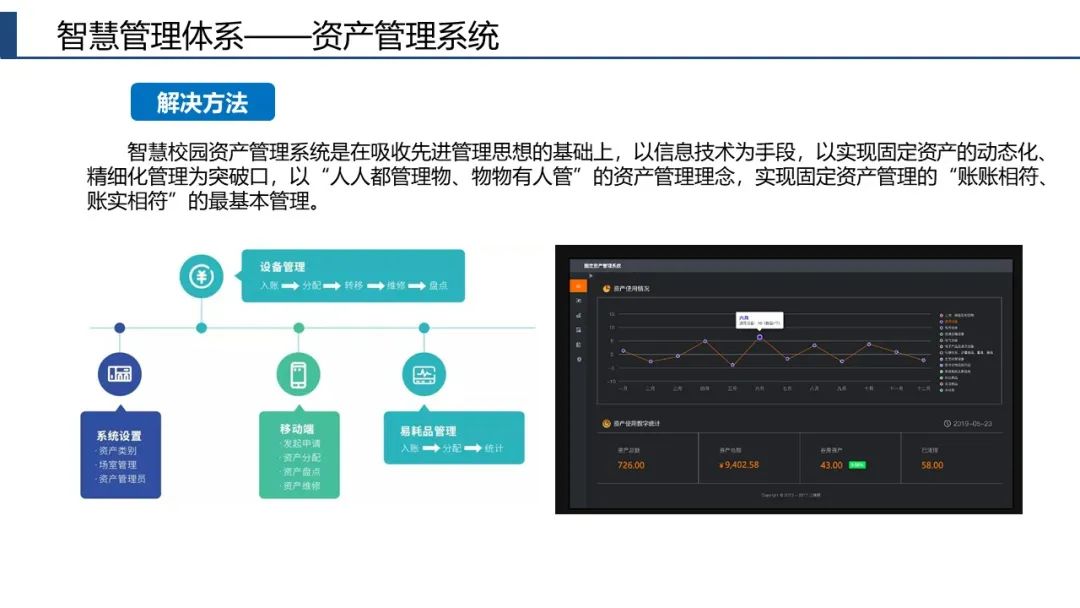Toggle the last legend entry of the chart

[x=948, y=390]
